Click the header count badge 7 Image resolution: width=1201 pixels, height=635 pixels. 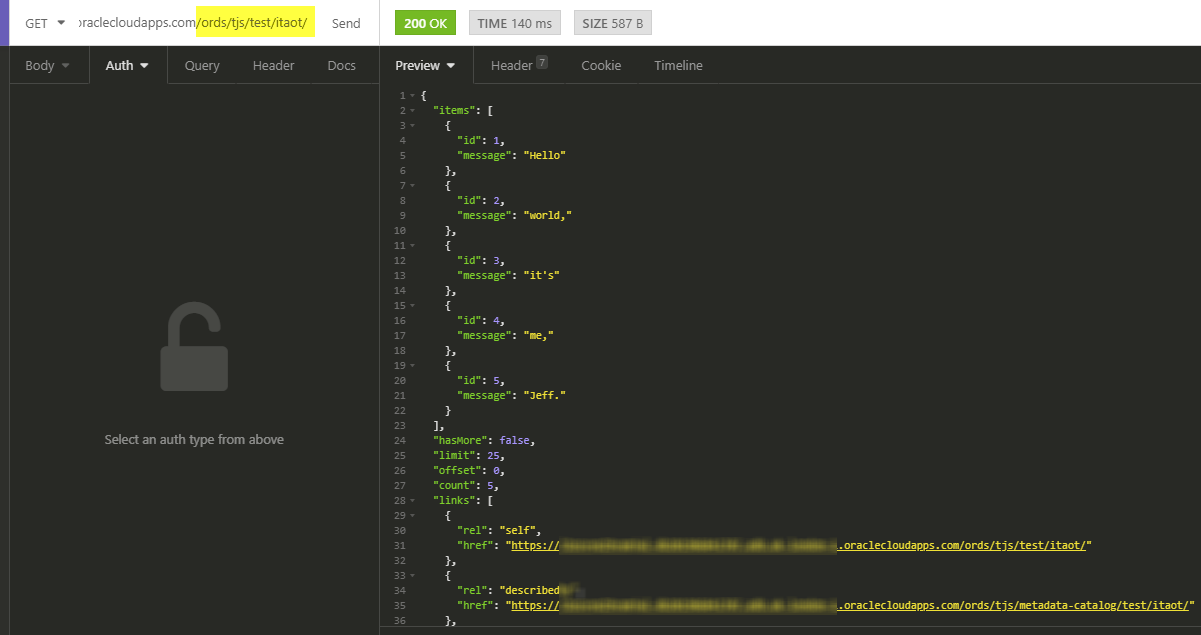point(542,62)
